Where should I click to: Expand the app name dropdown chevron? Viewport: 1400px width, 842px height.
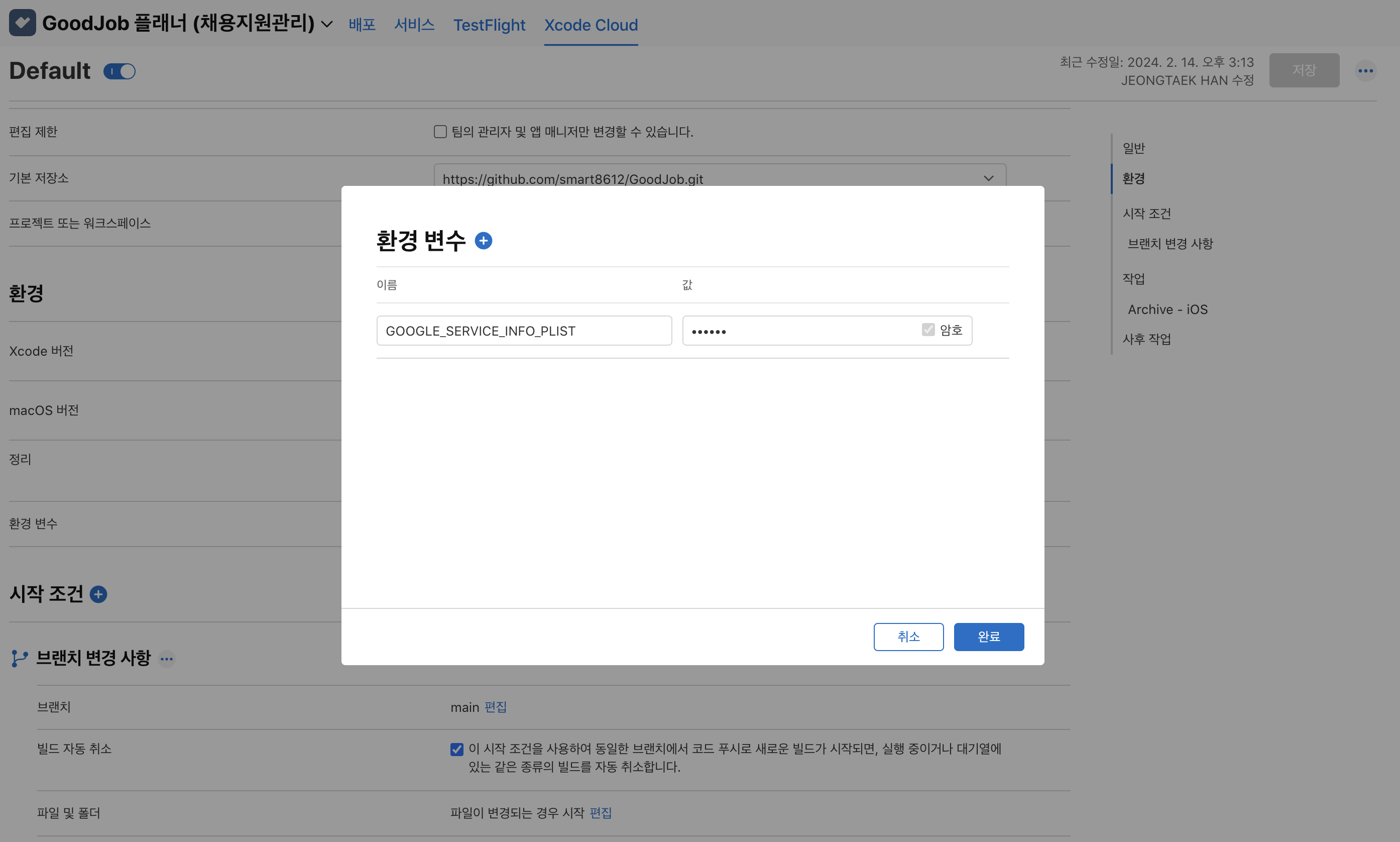pos(327,24)
